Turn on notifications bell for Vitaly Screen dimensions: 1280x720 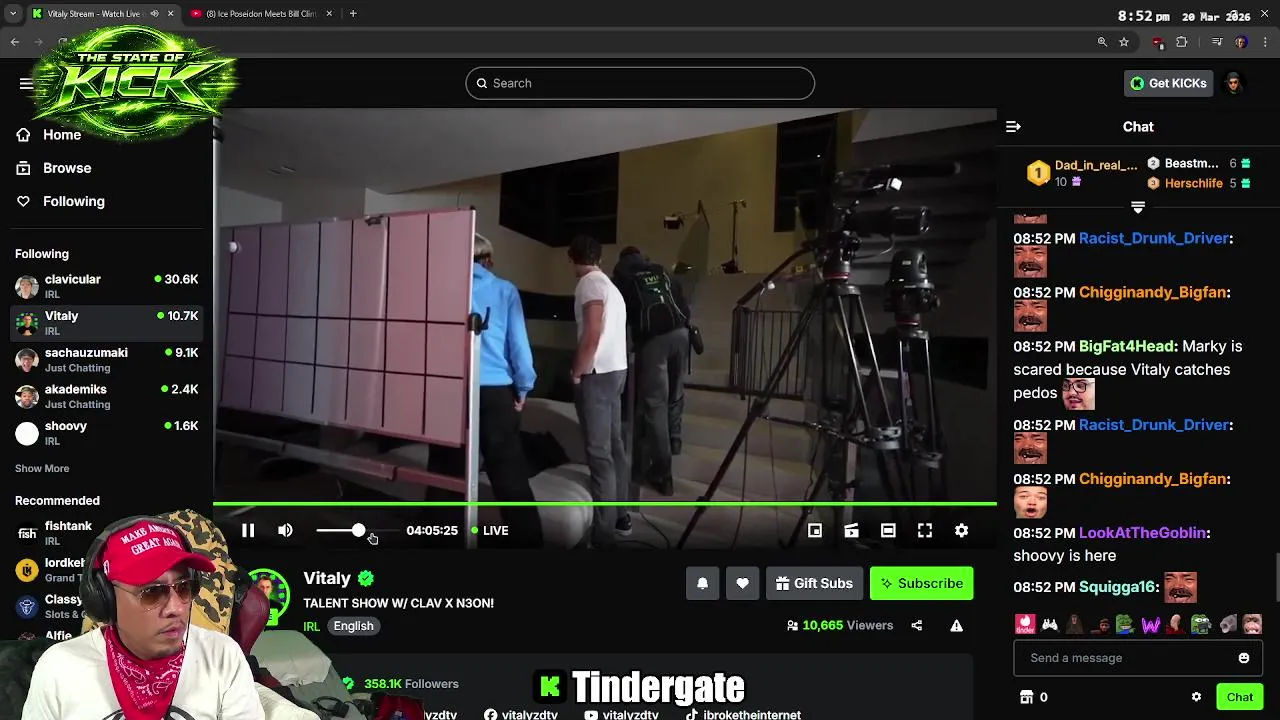[702, 584]
